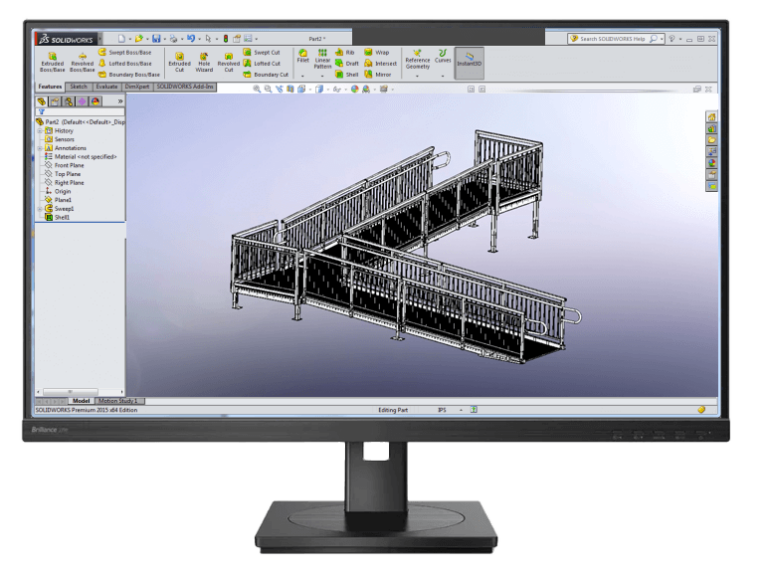Screen dimensions: 768x575
Task: Select the Shell tool in ribbon
Action: [x=347, y=75]
